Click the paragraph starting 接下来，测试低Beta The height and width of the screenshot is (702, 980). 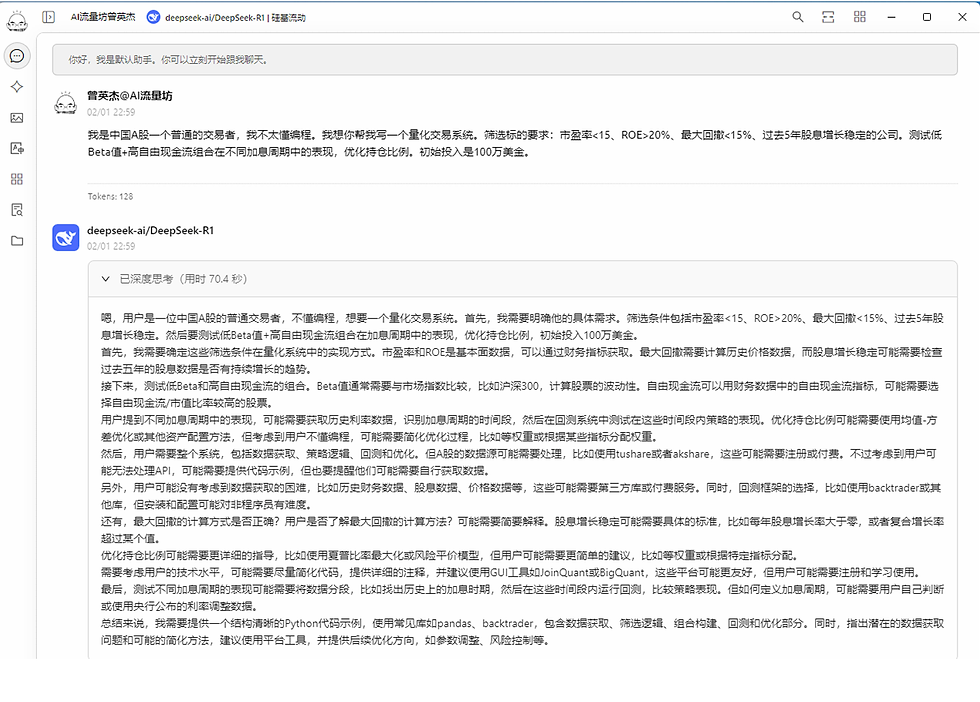click(x=520, y=394)
